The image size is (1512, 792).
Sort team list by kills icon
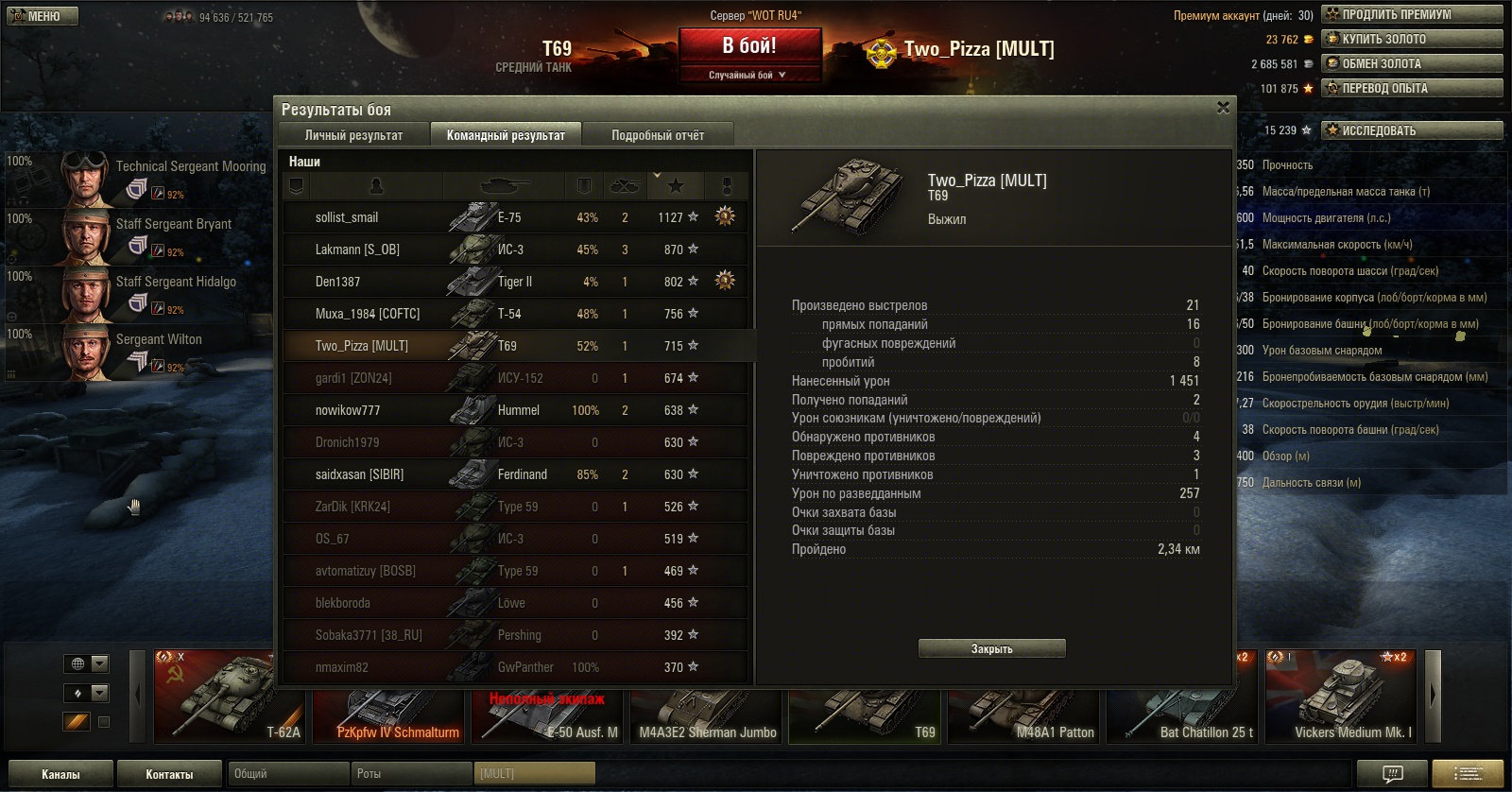(x=625, y=186)
